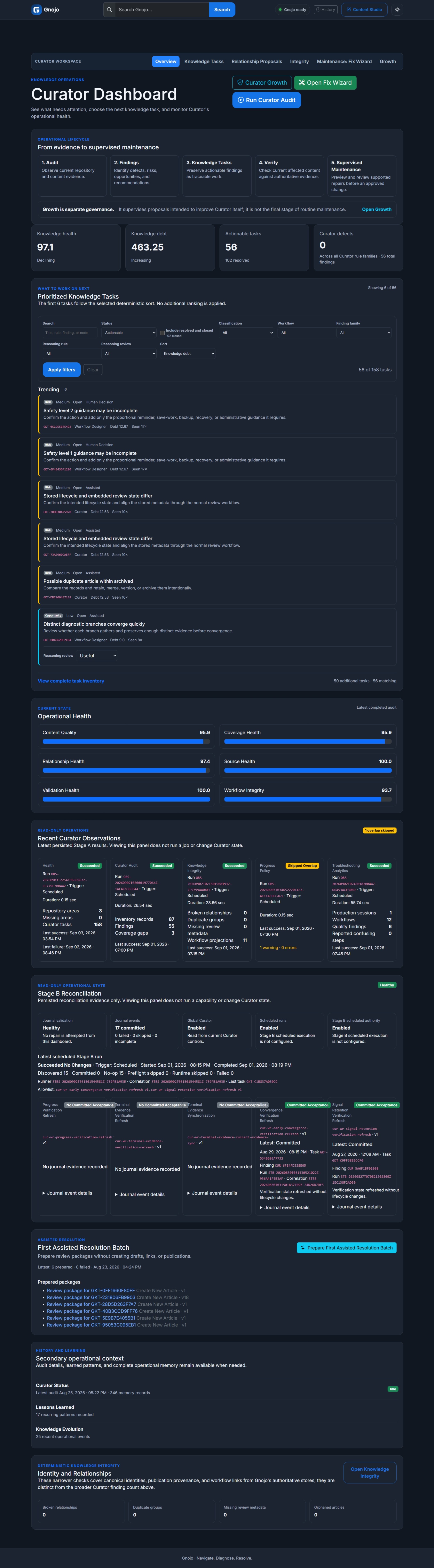
Task: Check Include resolved and closed checkbox
Action: [x=162, y=333]
